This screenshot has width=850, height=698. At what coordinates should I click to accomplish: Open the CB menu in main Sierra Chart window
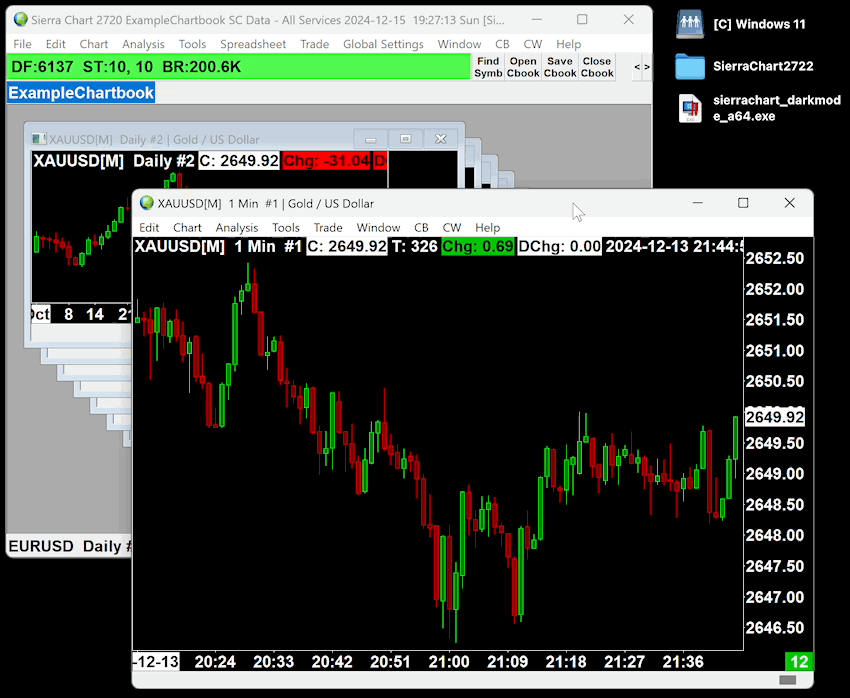pyautogui.click(x=502, y=44)
